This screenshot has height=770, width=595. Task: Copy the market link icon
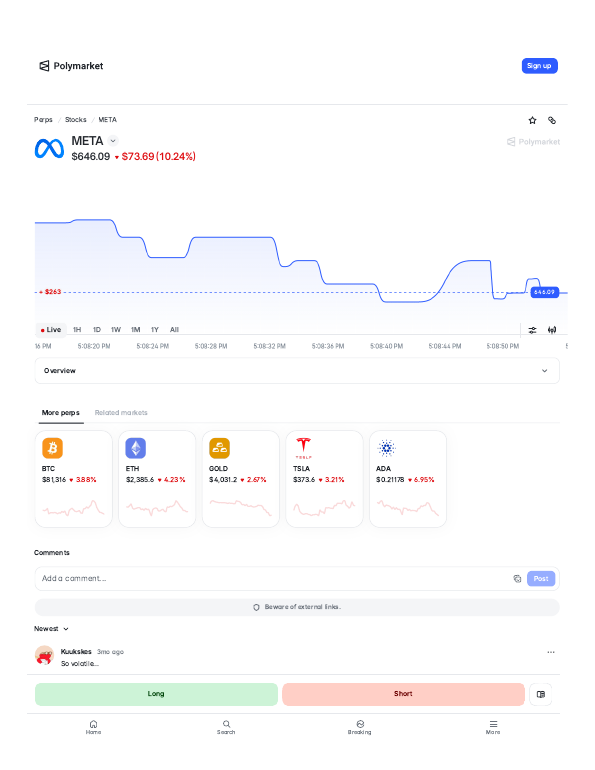tap(552, 120)
